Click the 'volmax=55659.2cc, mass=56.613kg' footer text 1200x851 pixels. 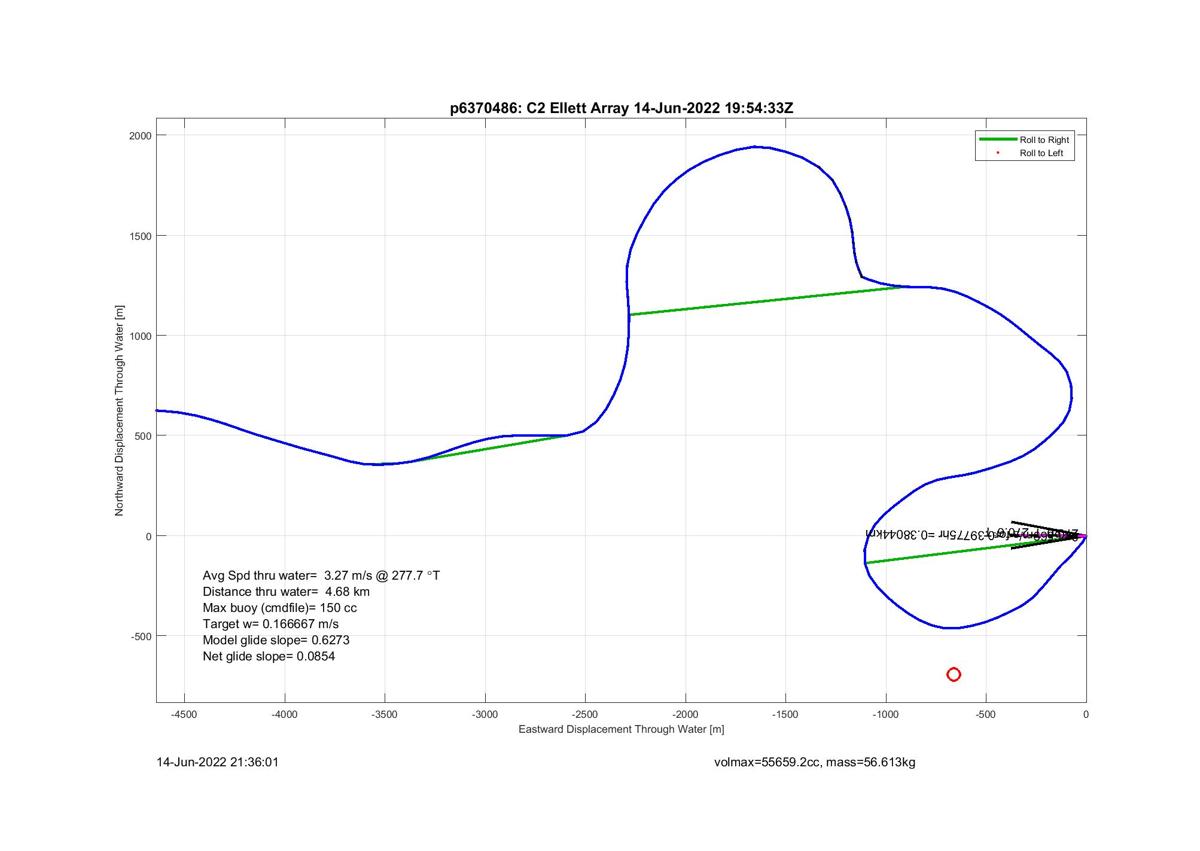(x=815, y=762)
